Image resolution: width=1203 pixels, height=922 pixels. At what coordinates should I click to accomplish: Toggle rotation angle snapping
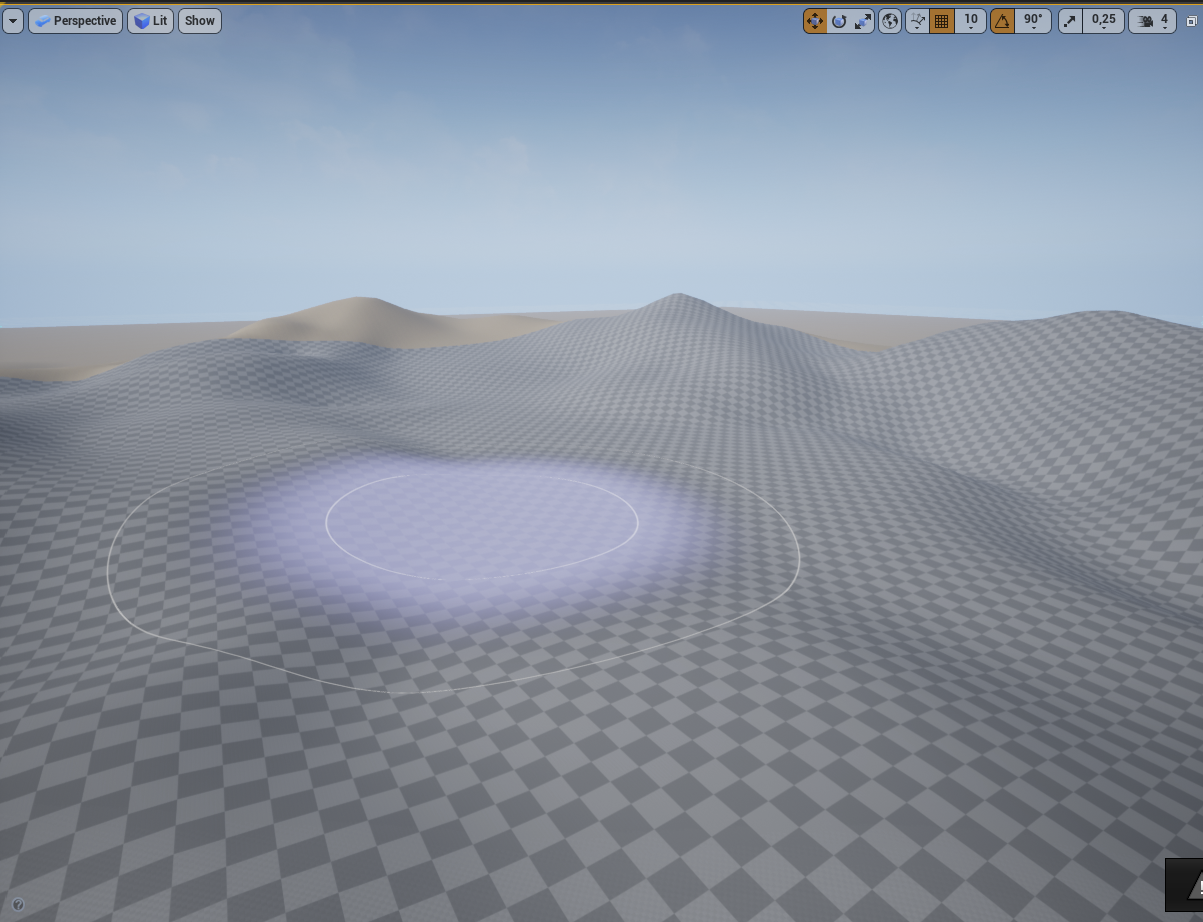[x=1002, y=21]
